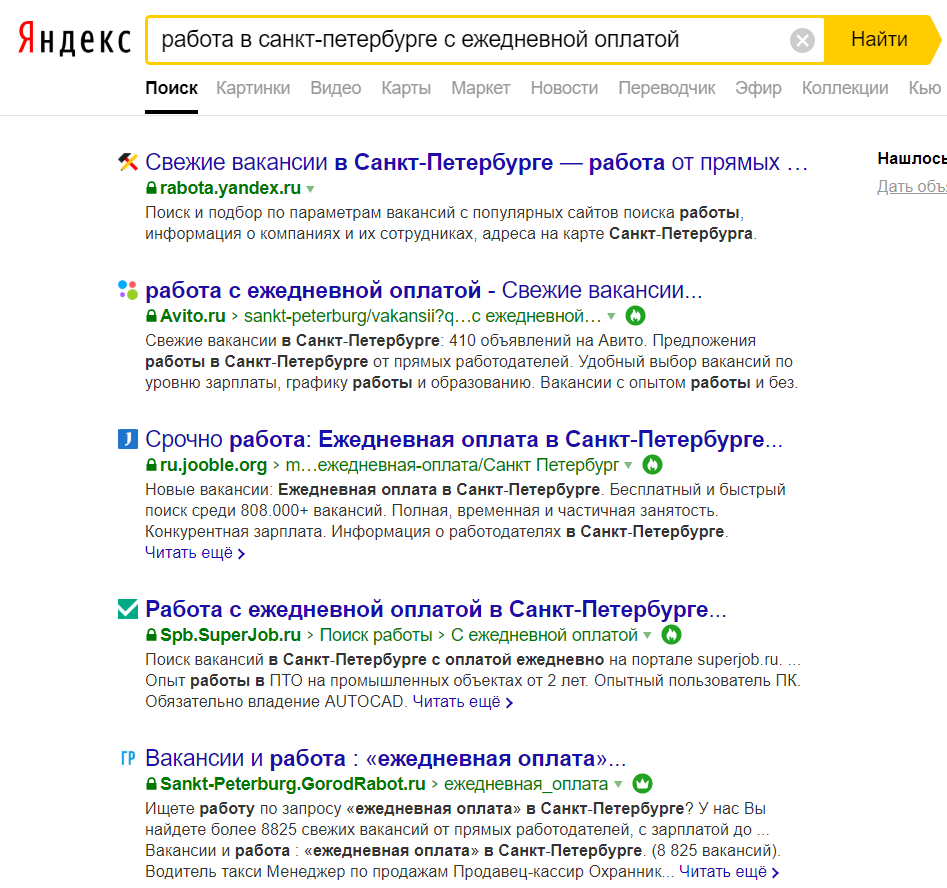Click lock icon beside Spb.SuperJob.ru

pyautogui.click(x=152, y=635)
